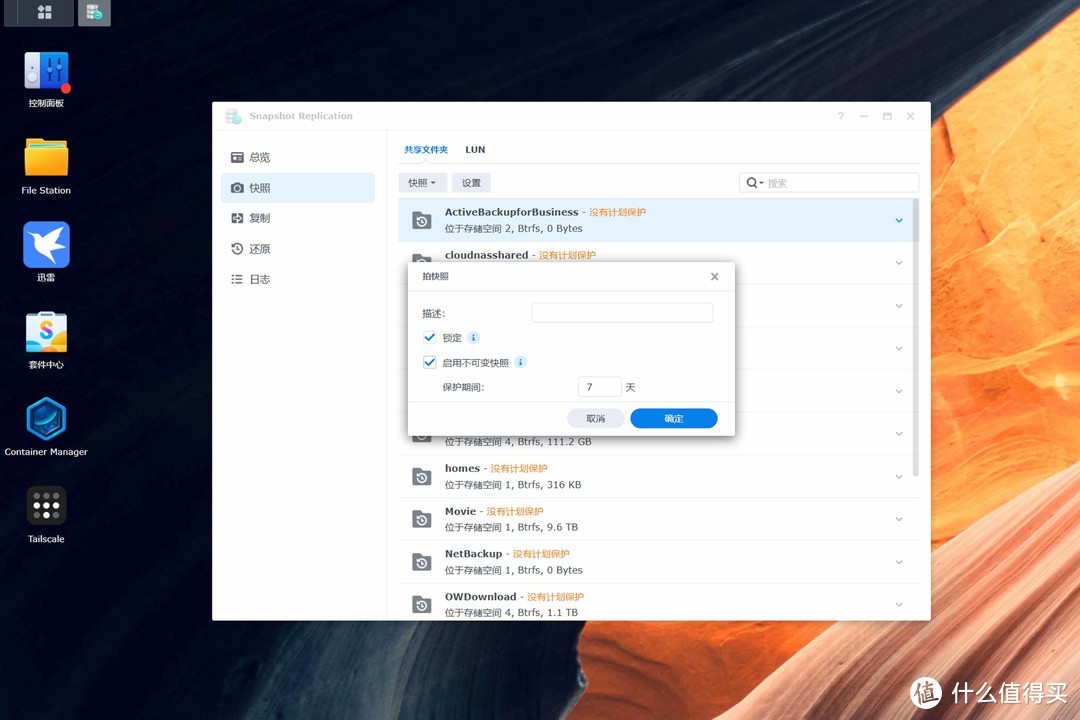Expand the 111.2 GB folder row chevron

coord(899,434)
